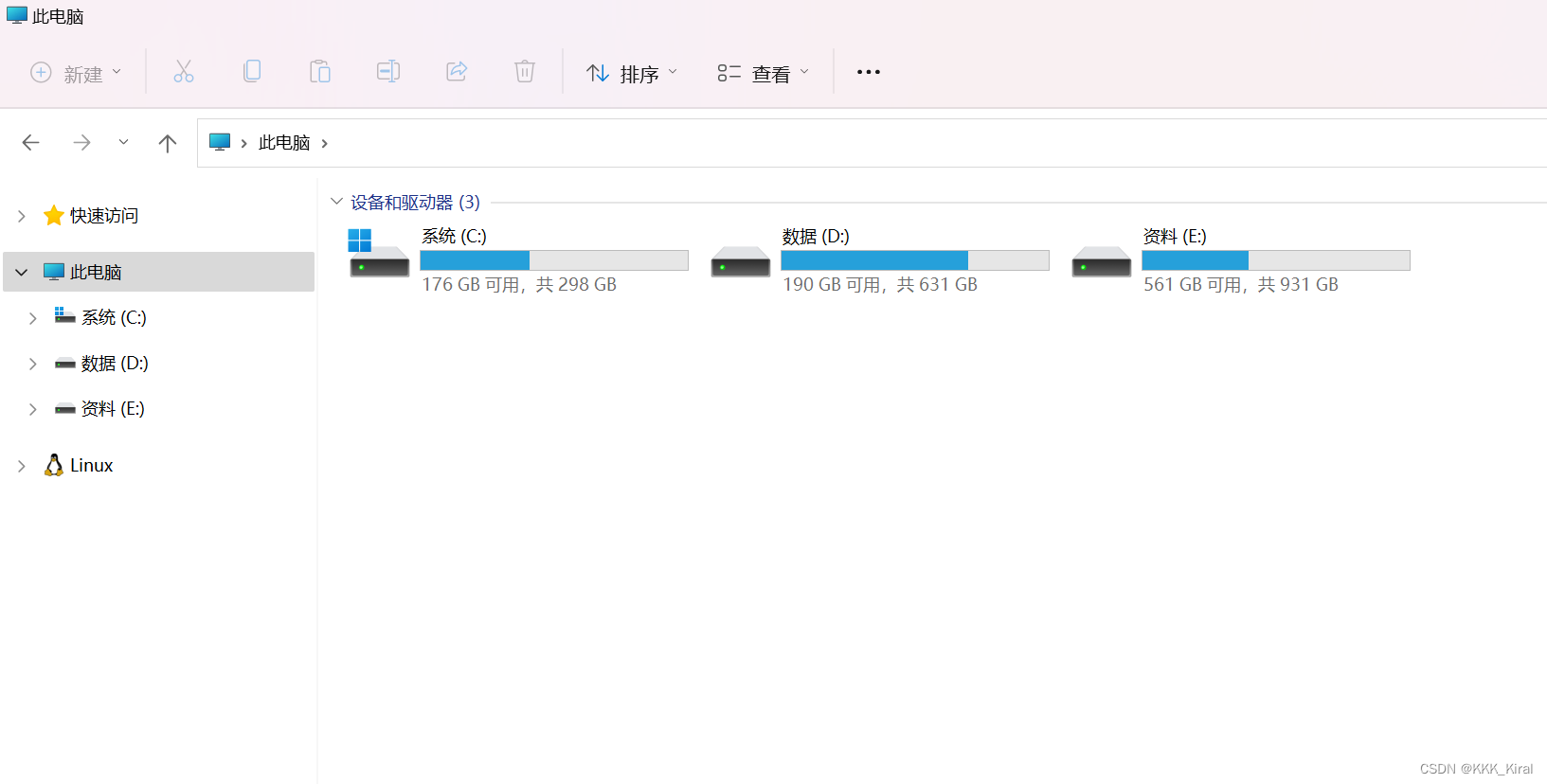Click 资料 (E:) drive icon in sidebar

(x=65, y=409)
